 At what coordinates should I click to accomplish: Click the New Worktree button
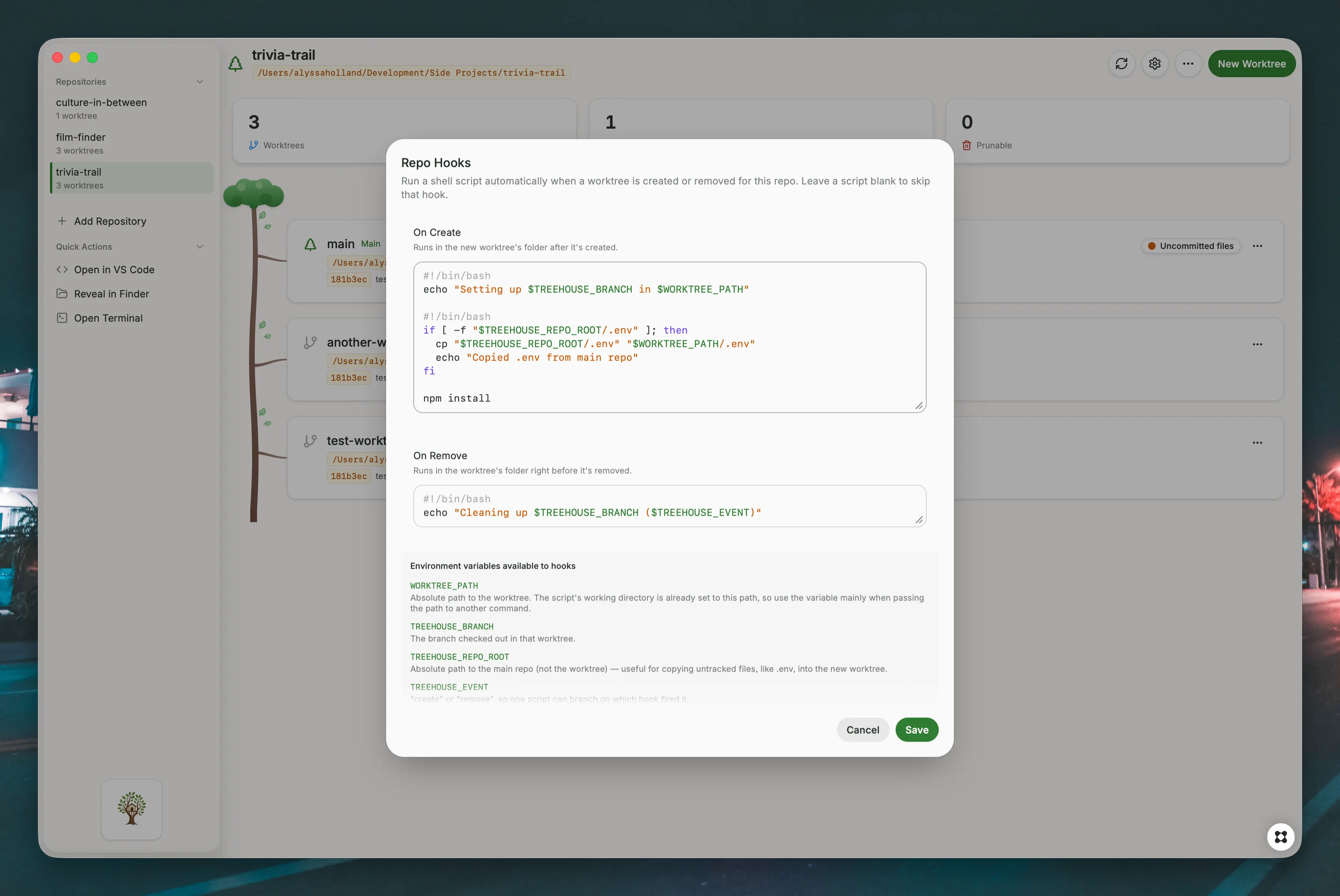[1251, 64]
